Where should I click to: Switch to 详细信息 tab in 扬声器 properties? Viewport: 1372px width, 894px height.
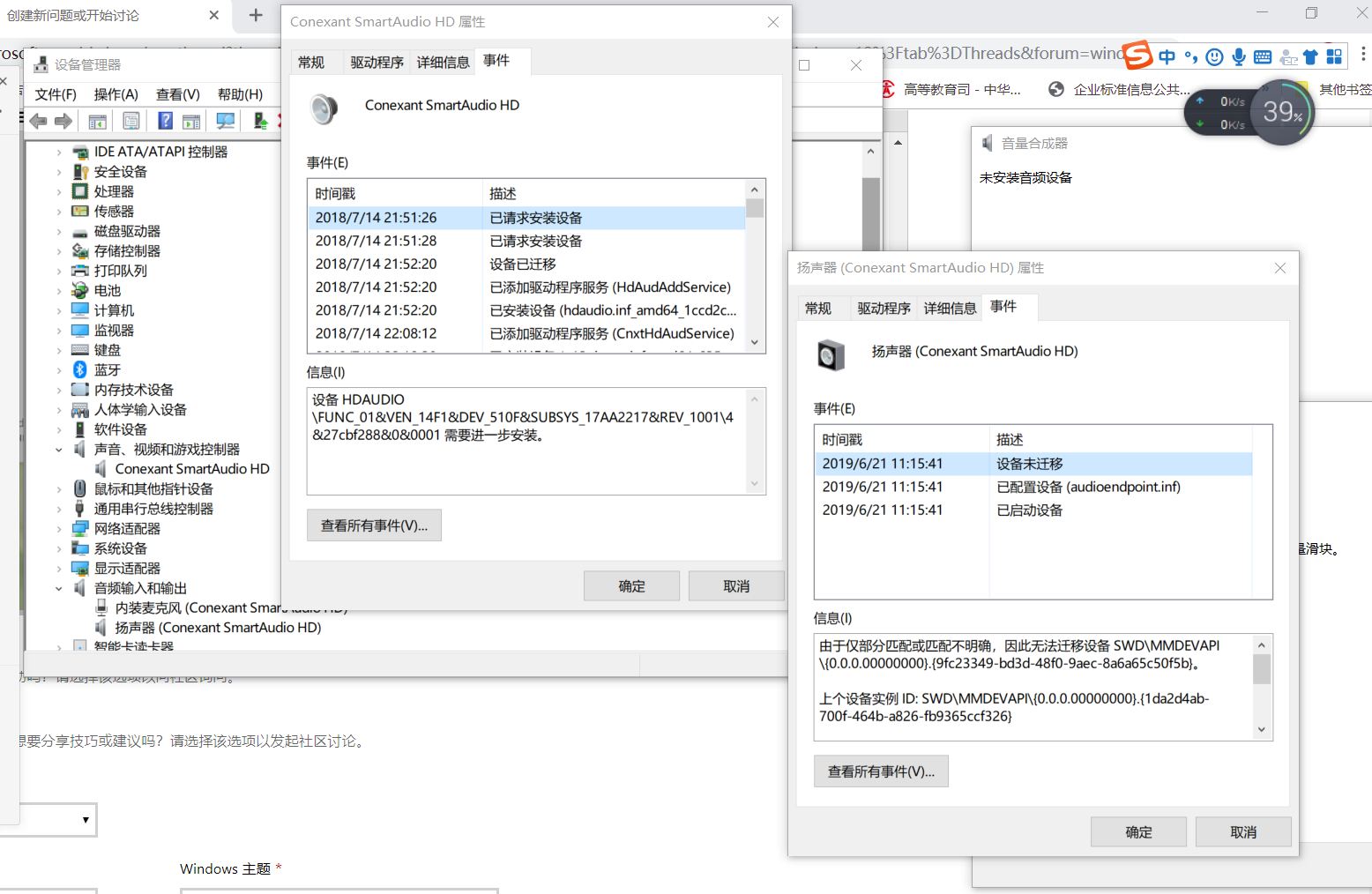point(951,308)
